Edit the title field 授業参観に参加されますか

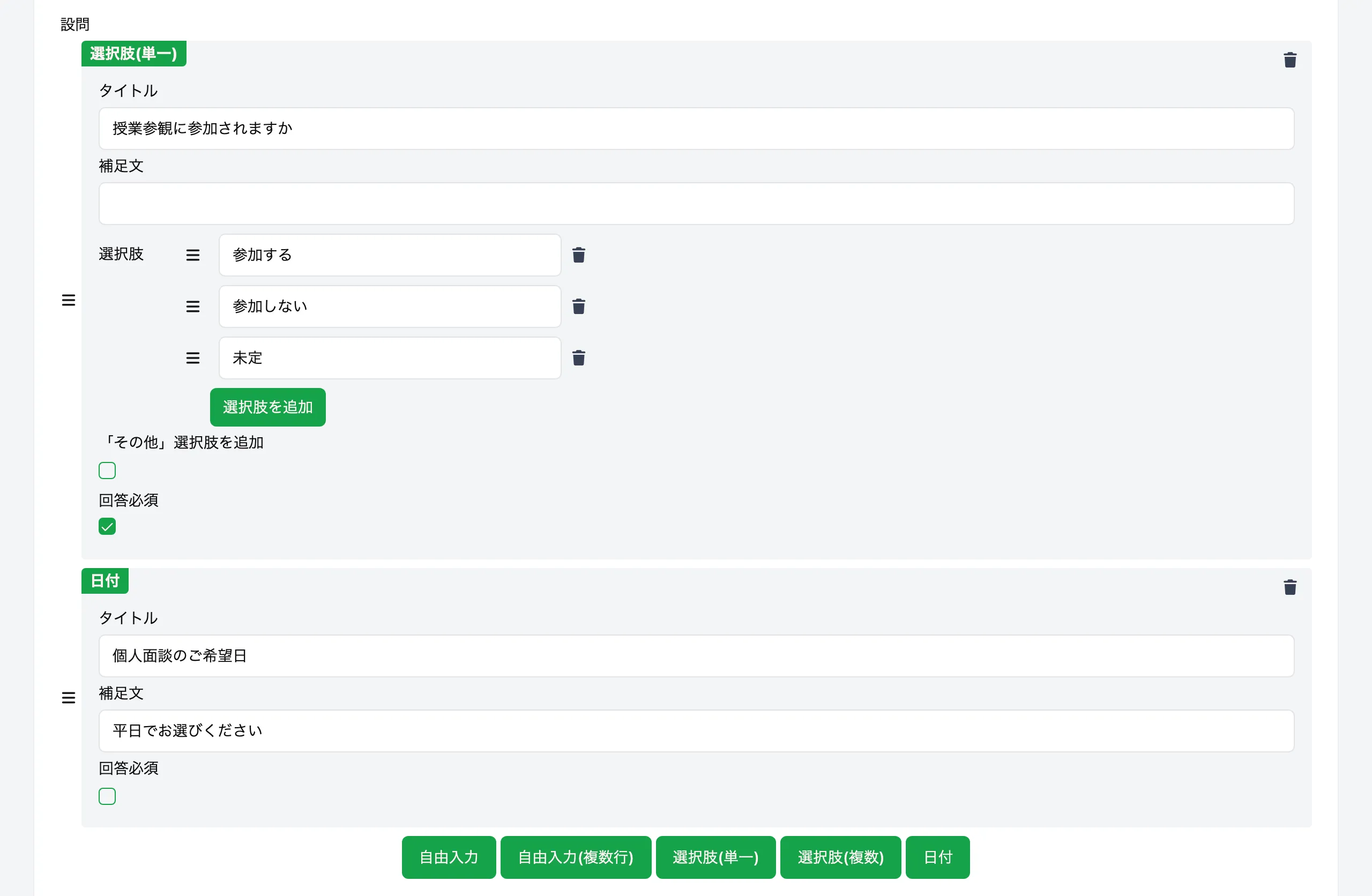pos(696,129)
